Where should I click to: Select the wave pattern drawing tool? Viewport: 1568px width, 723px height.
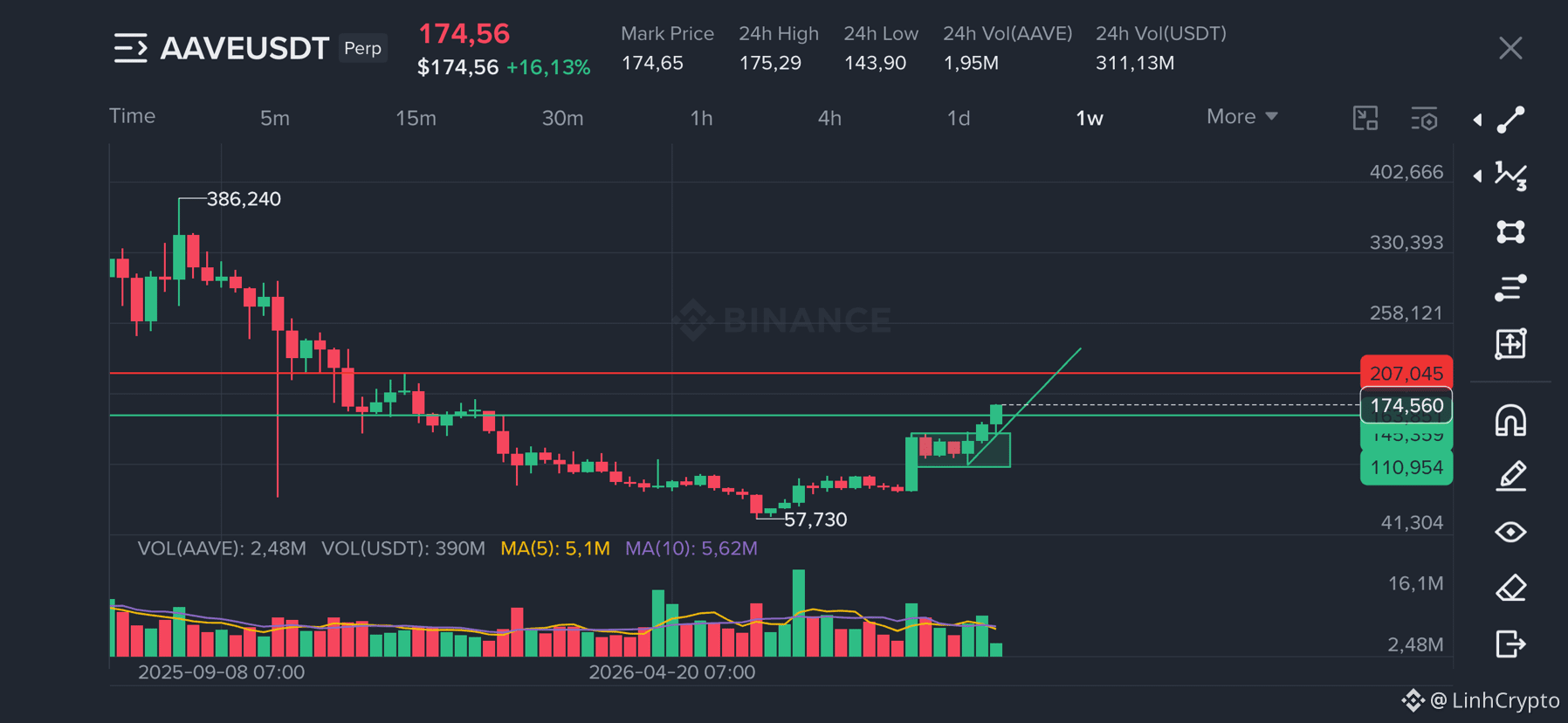(1511, 176)
